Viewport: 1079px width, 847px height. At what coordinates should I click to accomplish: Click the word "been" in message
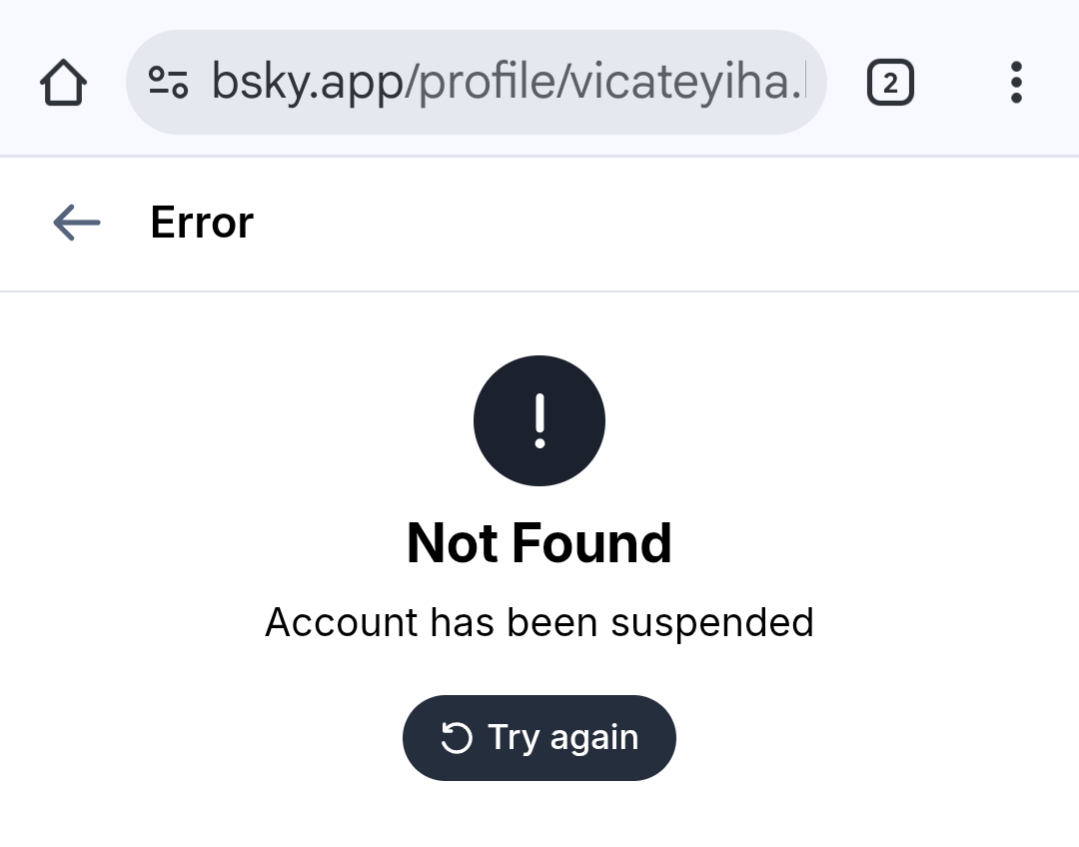[x=554, y=623]
